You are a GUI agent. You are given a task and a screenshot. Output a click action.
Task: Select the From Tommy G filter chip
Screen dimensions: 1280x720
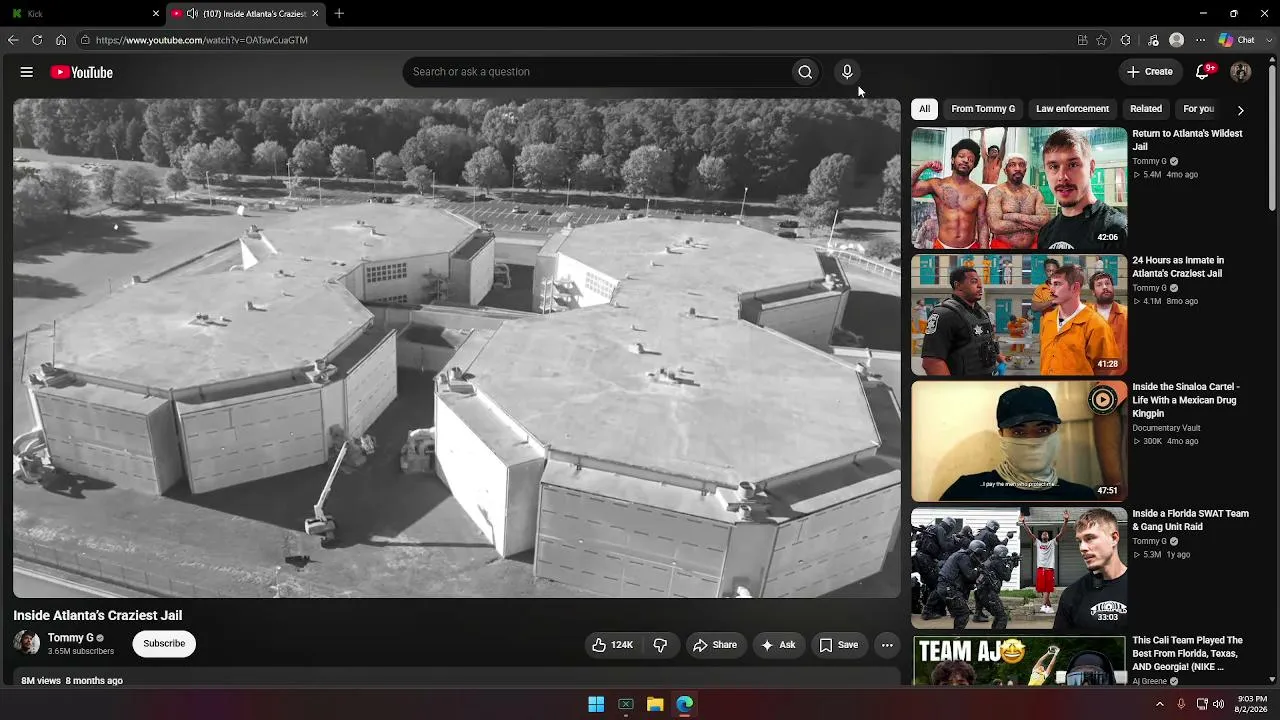click(983, 109)
